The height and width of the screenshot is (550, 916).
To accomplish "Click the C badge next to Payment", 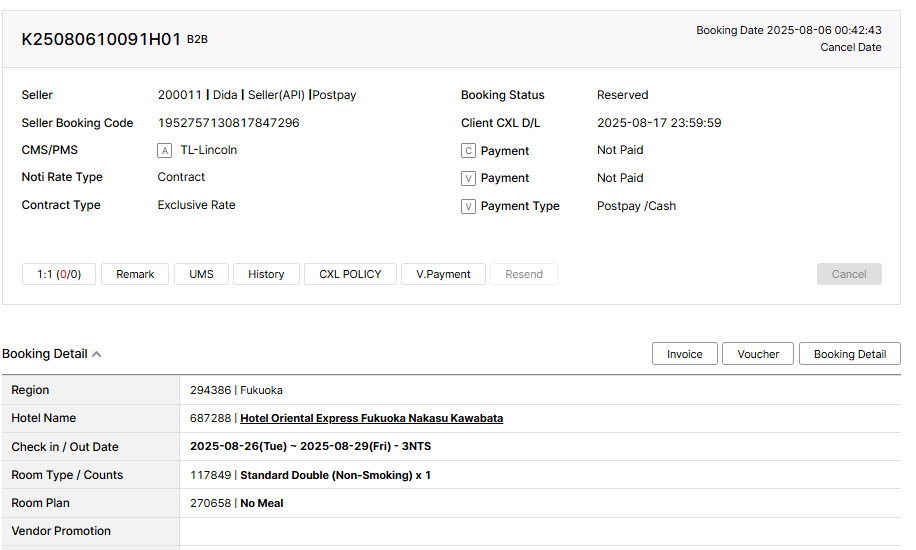I will point(468,151).
